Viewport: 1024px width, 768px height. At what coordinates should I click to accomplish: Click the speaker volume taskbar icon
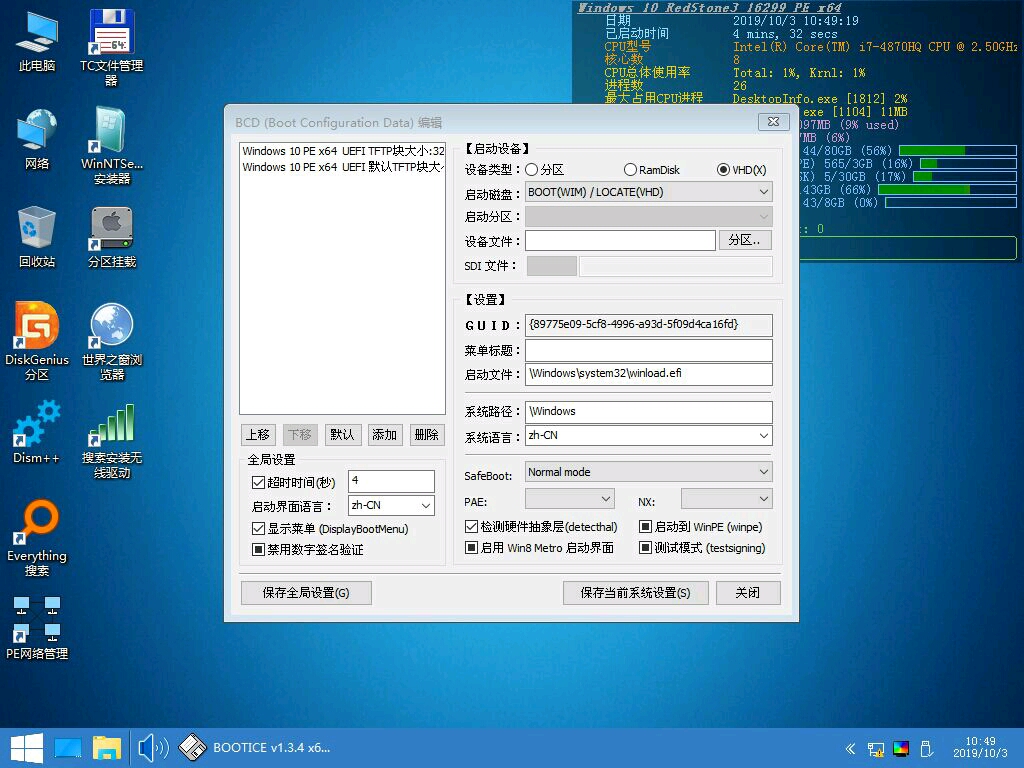pos(153,748)
